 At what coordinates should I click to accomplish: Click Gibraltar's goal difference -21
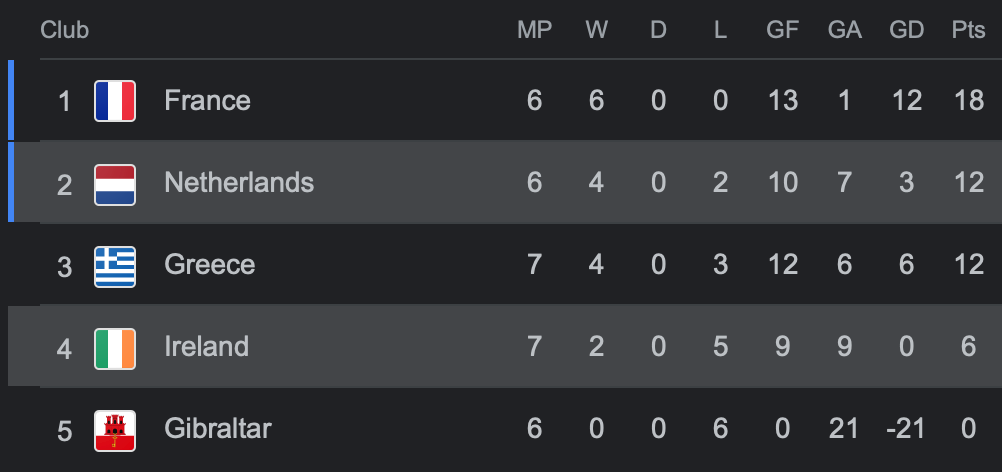(x=906, y=430)
